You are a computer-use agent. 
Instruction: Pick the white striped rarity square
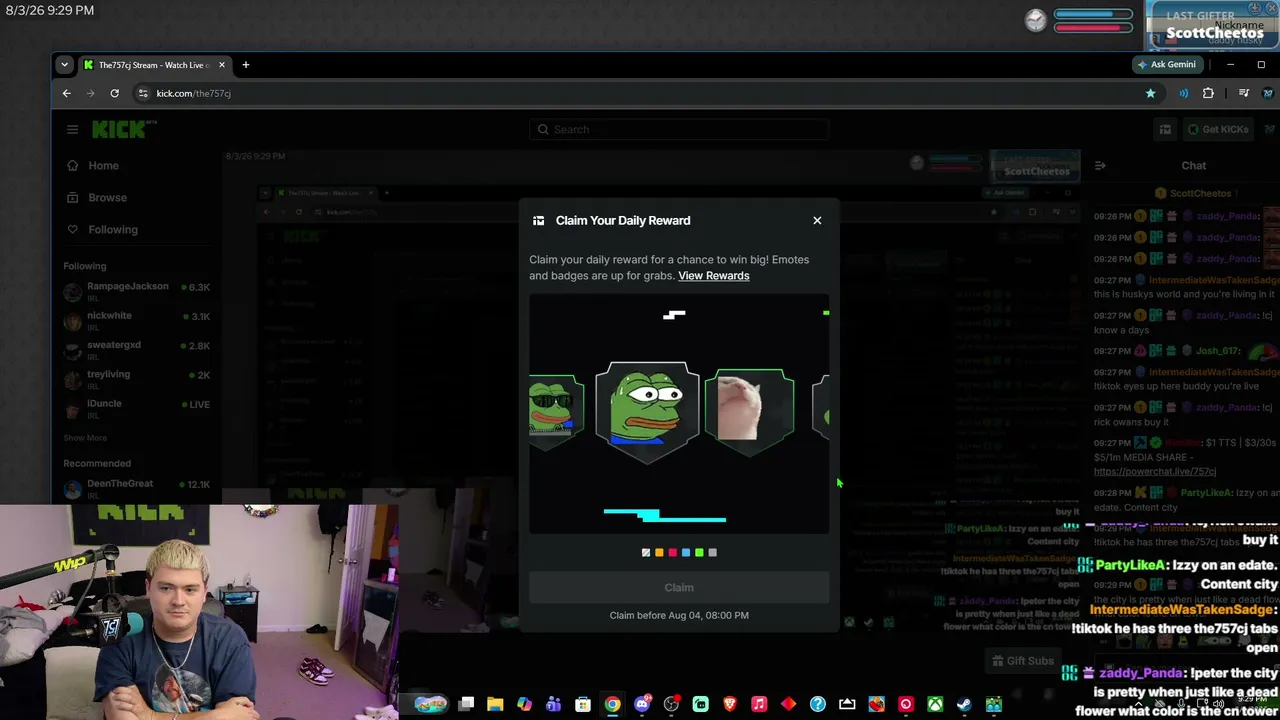(646, 552)
